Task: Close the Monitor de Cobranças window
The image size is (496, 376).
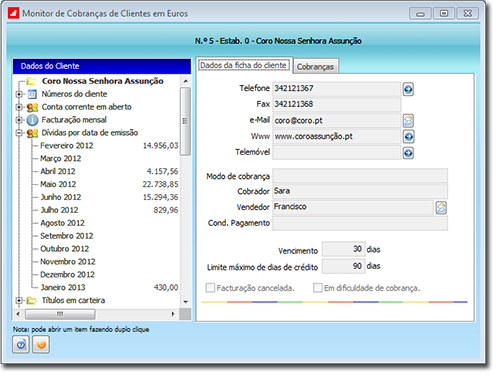Action: click(468, 14)
